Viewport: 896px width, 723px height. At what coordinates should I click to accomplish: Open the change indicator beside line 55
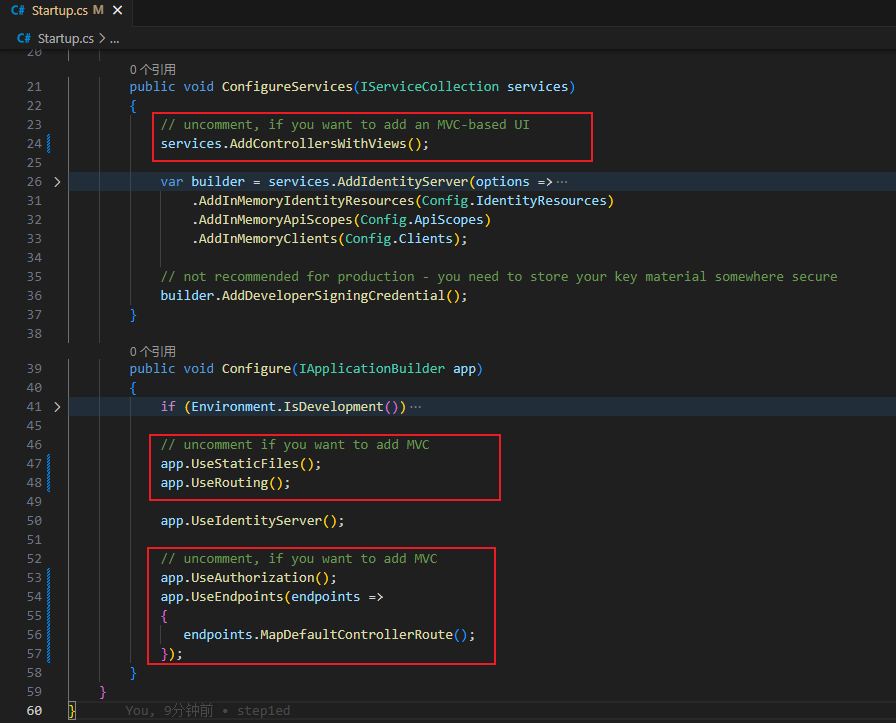49,616
